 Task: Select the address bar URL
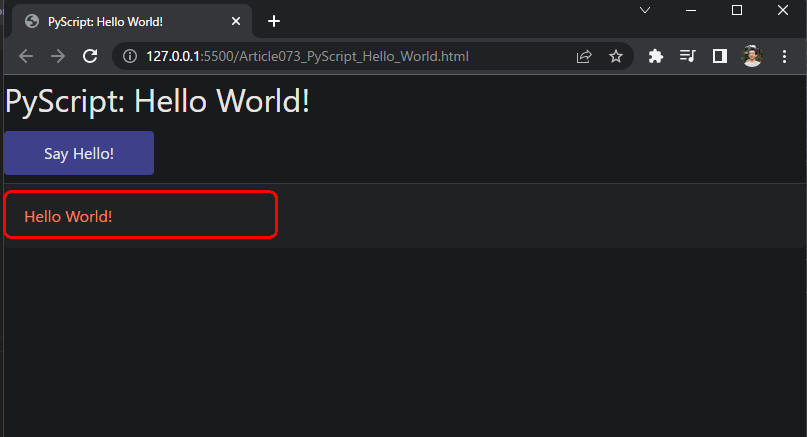click(307, 56)
